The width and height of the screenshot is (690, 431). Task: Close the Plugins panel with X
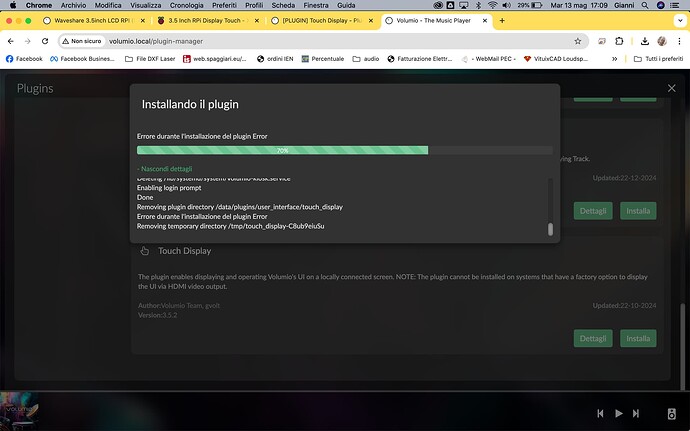(x=672, y=88)
